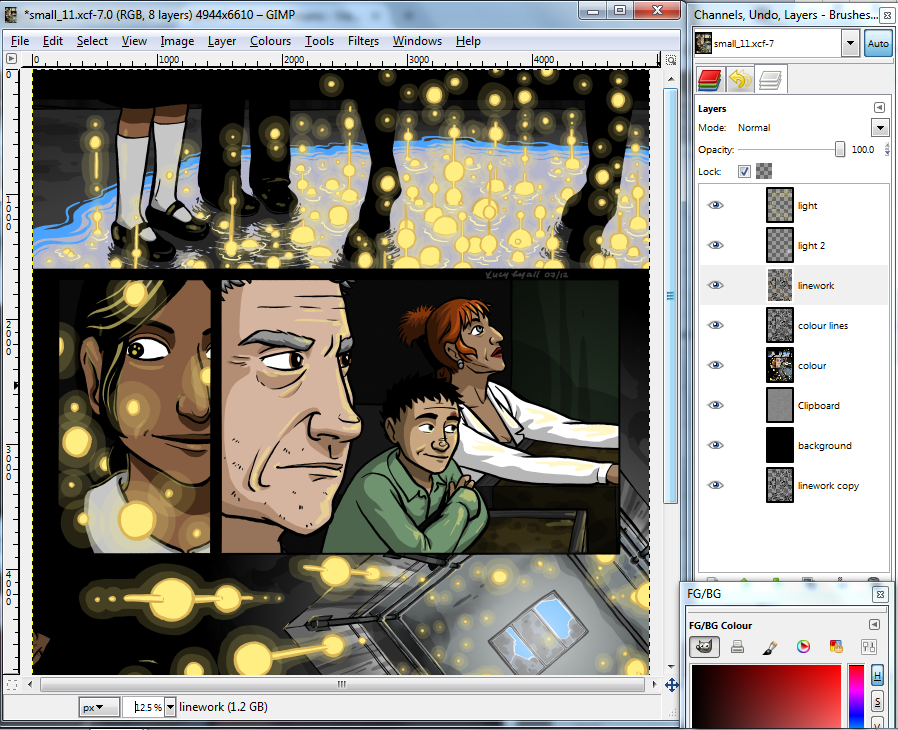
Task: Click the hue vertical colour strip
Action: pyautogui.click(x=856, y=696)
